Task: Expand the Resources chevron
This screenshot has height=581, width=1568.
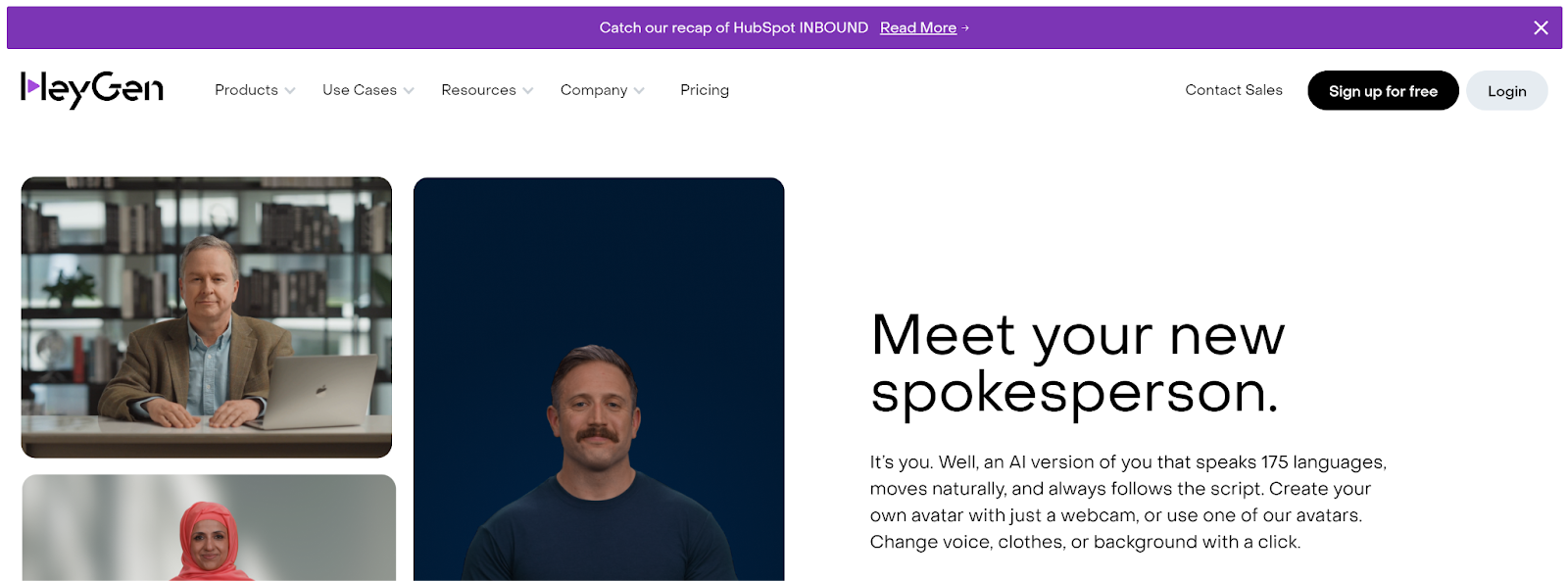Action: click(528, 90)
